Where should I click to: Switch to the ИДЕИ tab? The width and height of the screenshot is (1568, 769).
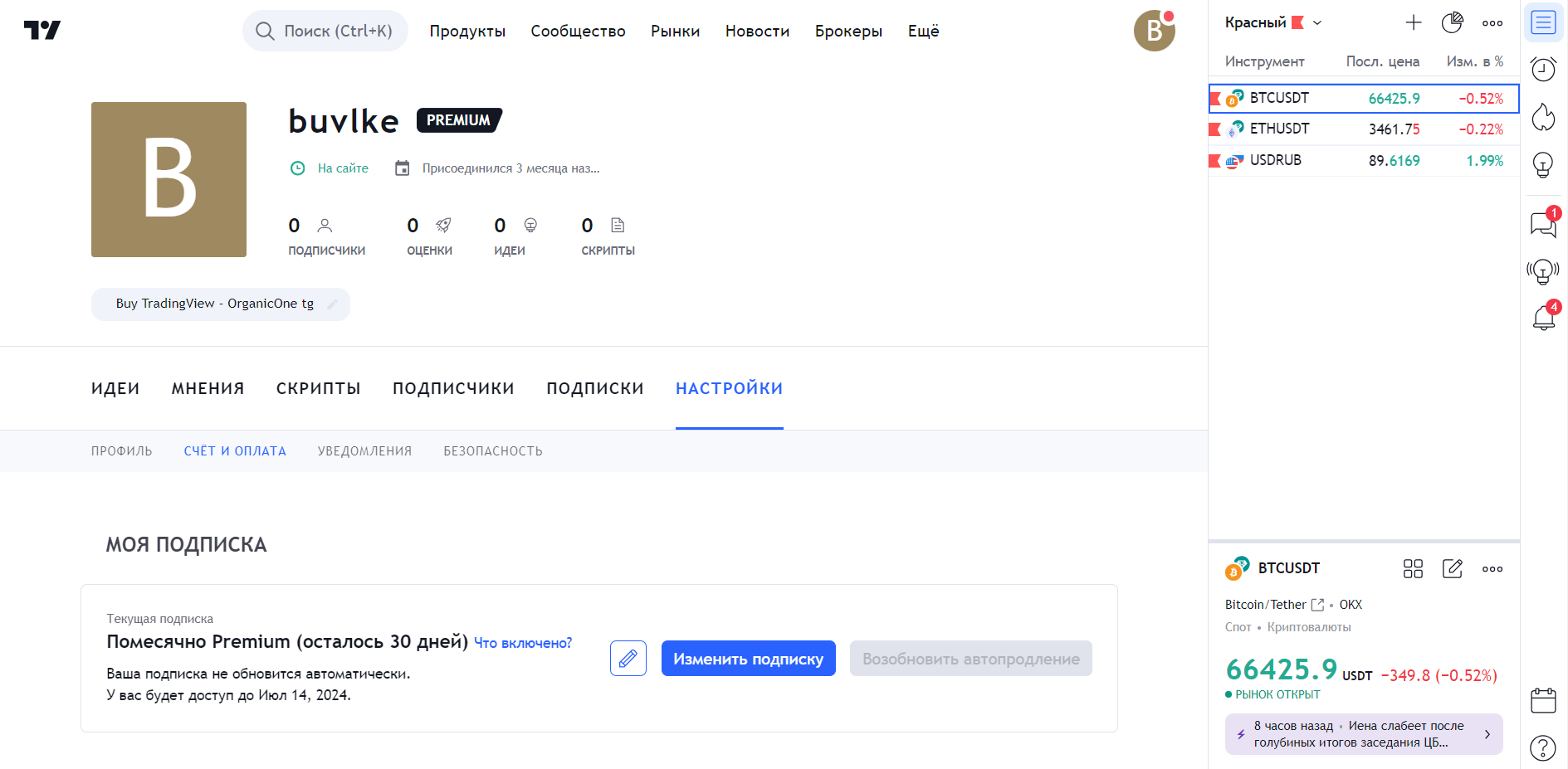coord(115,388)
